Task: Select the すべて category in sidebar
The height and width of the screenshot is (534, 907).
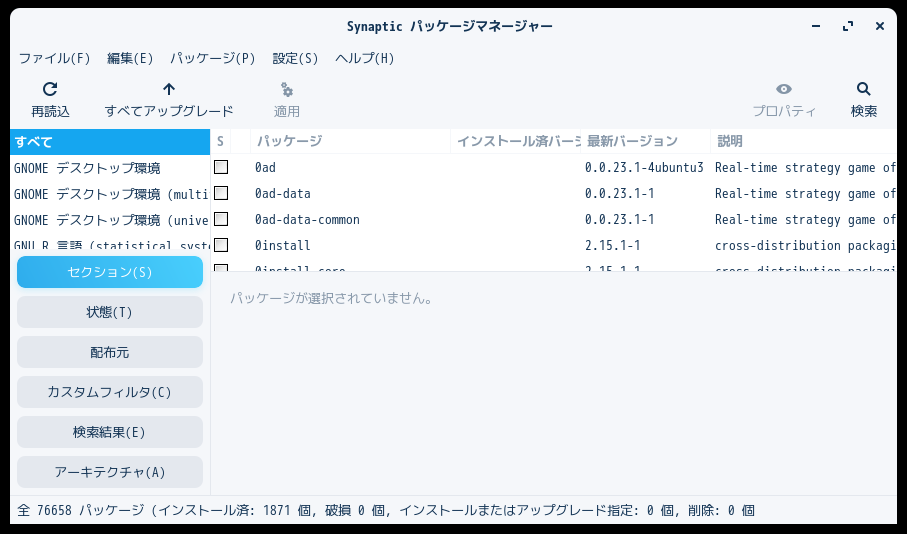Action: (110, 142)
